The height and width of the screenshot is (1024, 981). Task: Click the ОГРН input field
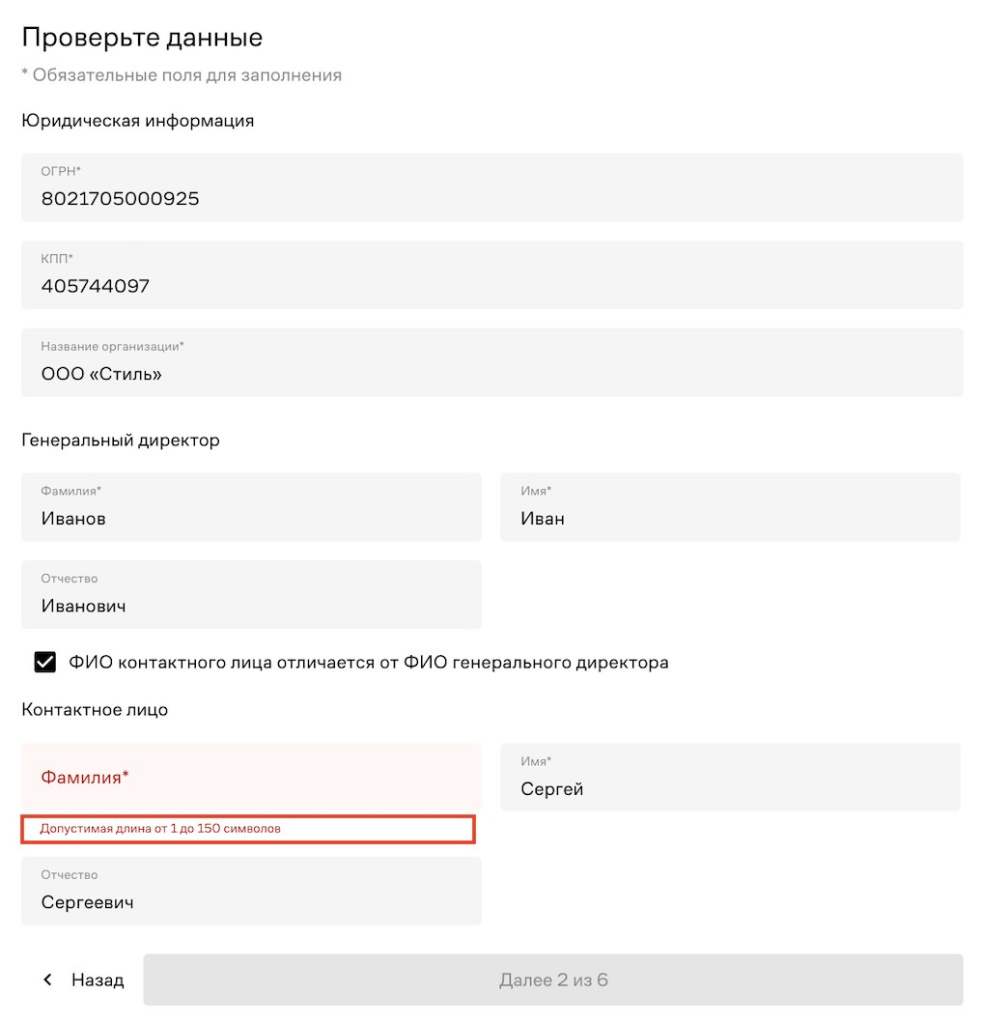coord(491,188)
